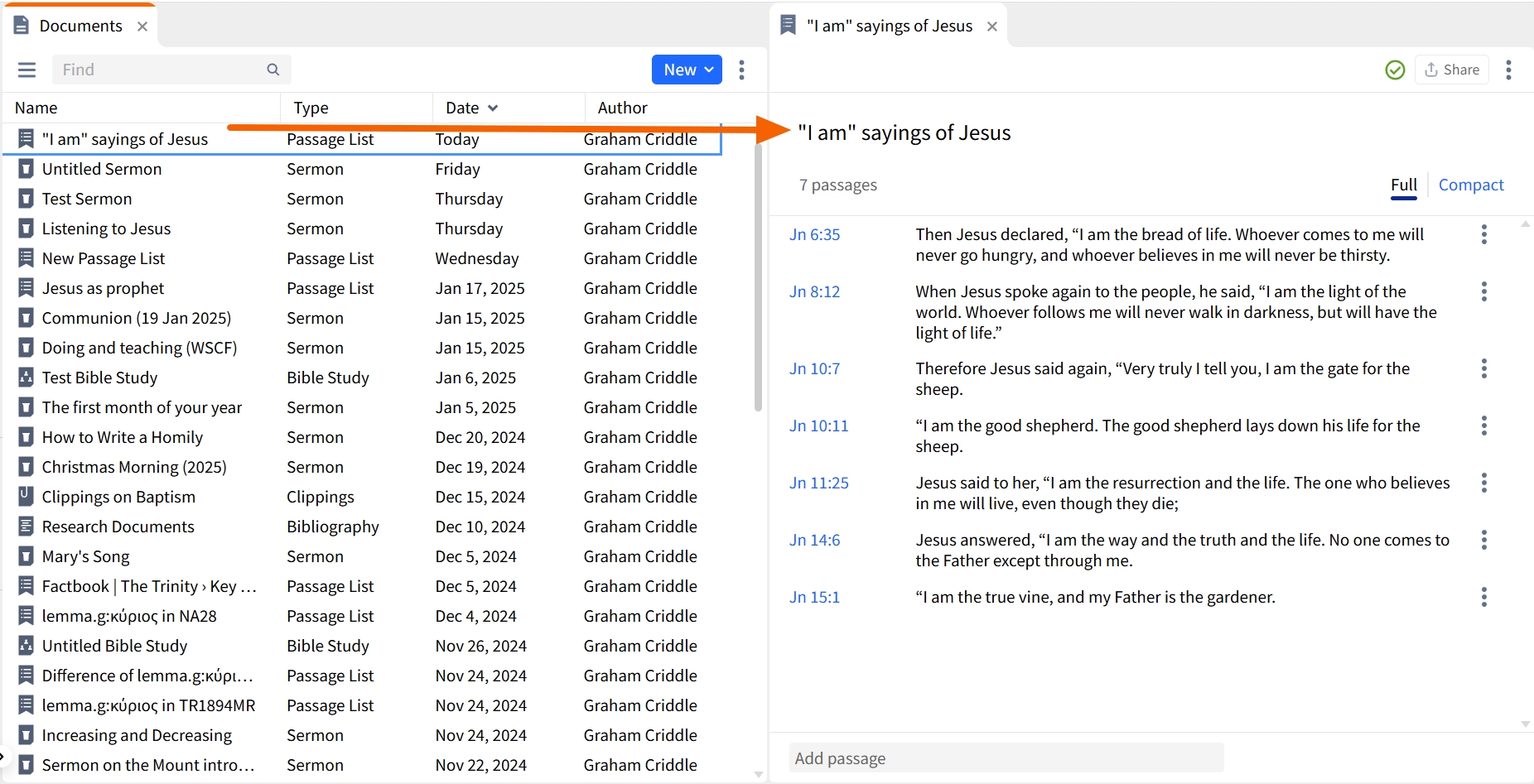Click the search magnifier icon in Find box
This screenshot has width=1534, height=784.
coord(273,70)
